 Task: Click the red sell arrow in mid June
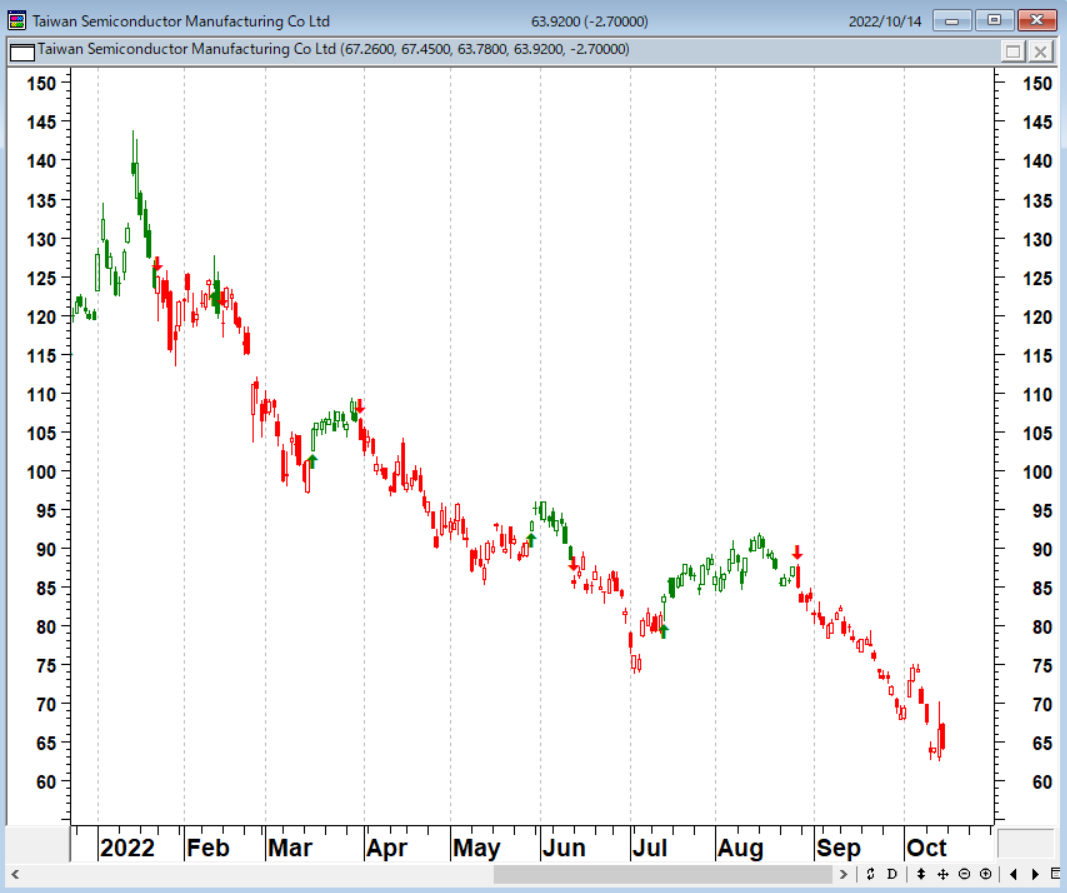coord(573,564)
